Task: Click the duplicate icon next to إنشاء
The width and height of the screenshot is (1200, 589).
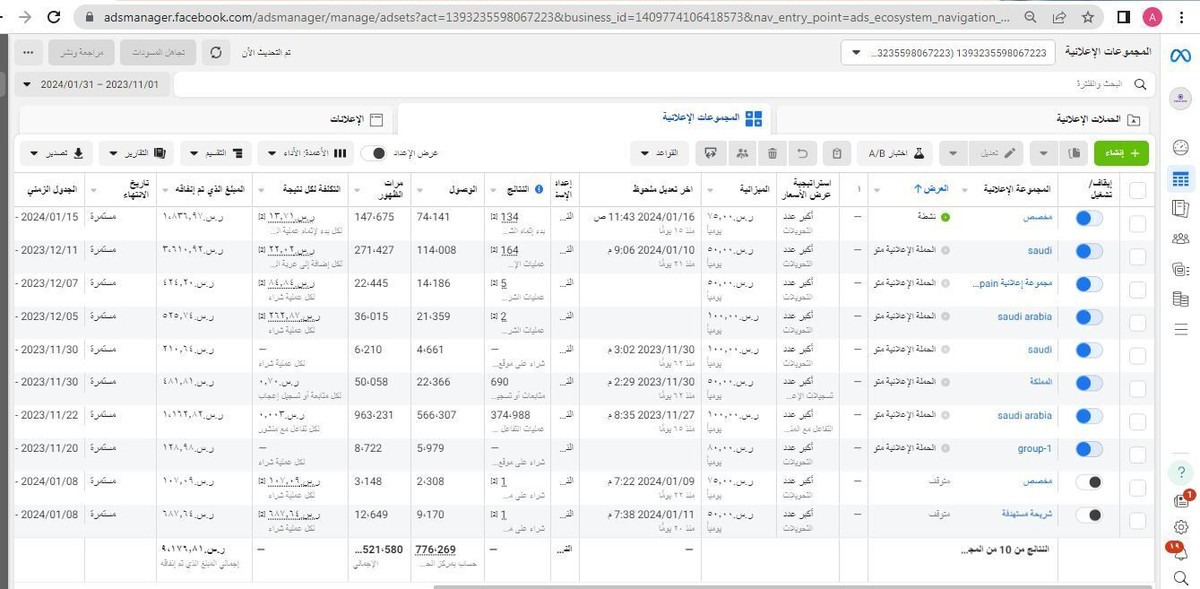Action: point(1073,152)
